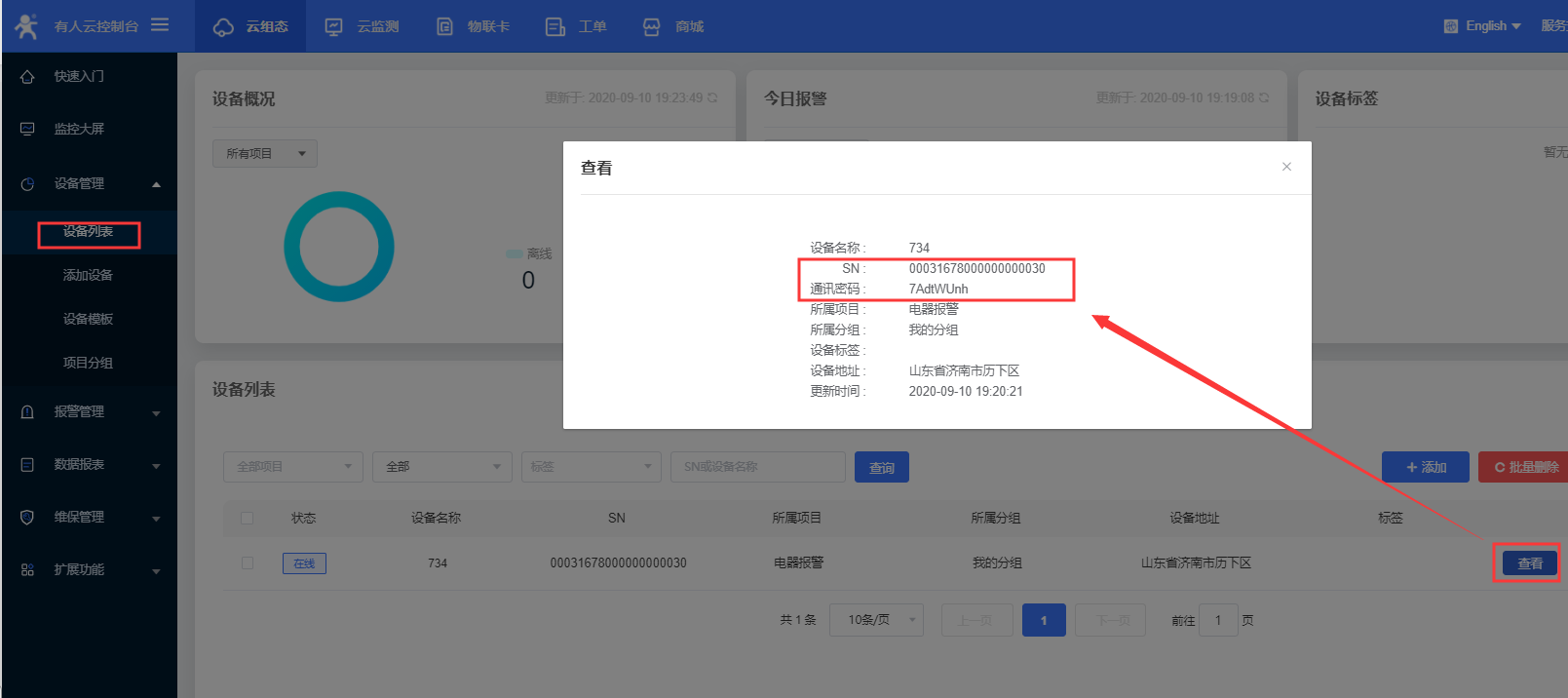The height and width of the screenshot is (698, 1568).
Task: Open 快速入门 from the sidebar
Action: tap(79, 76)
